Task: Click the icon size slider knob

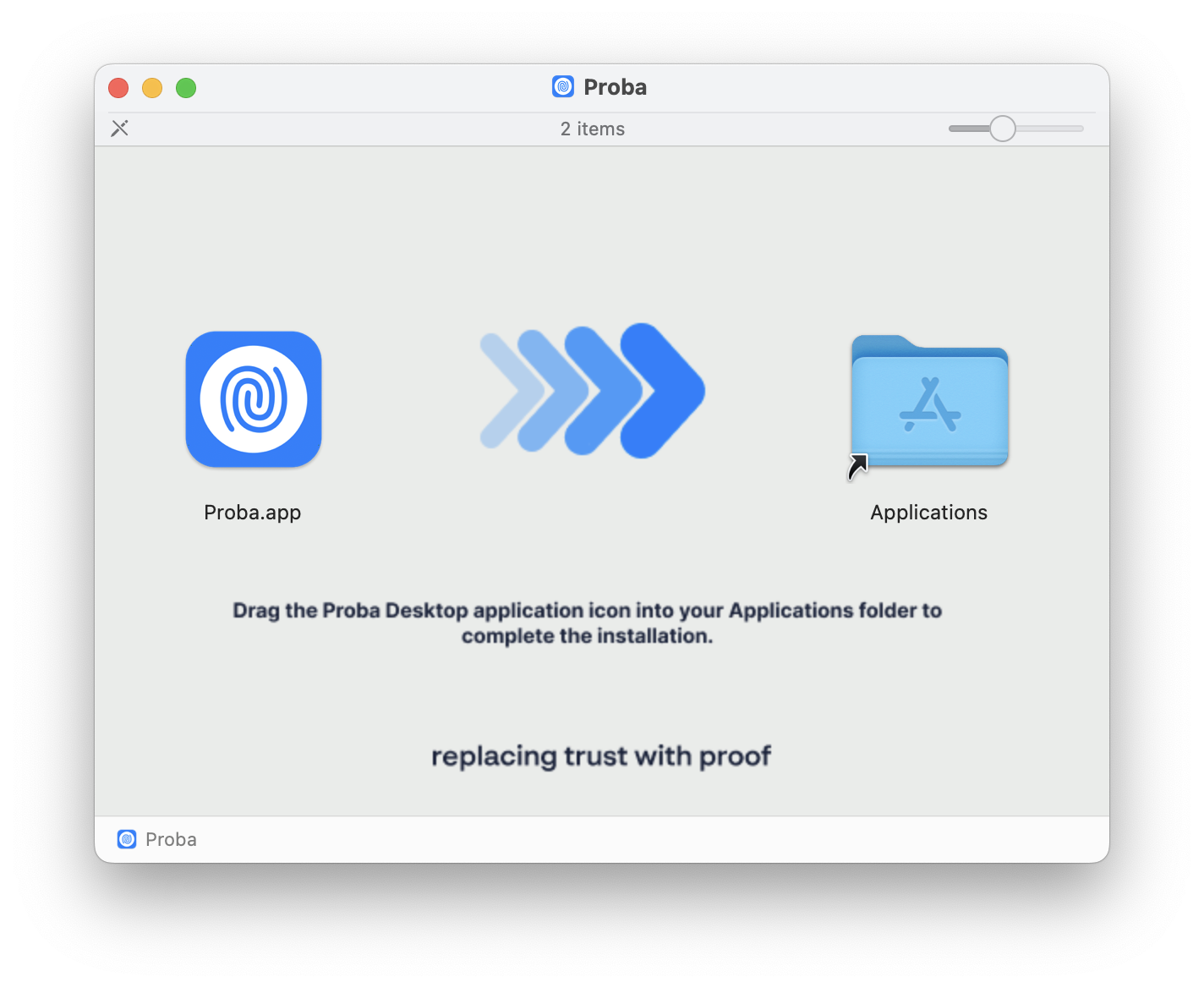Action: [1002, 129]
